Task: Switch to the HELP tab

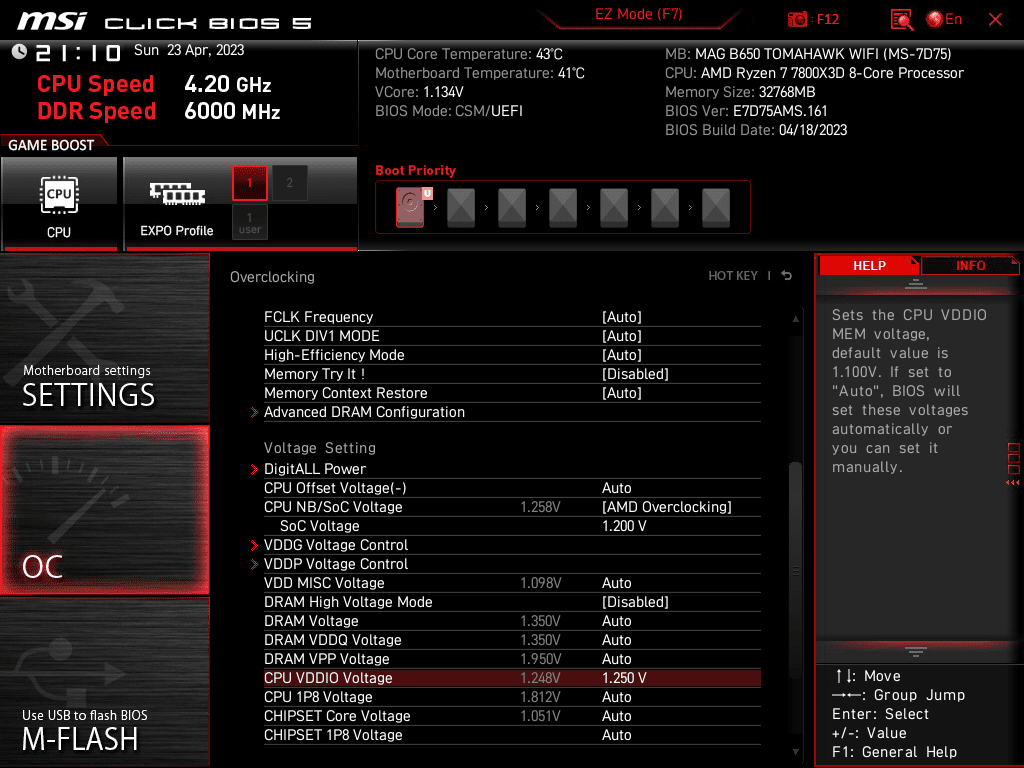Action: (869, 266)
